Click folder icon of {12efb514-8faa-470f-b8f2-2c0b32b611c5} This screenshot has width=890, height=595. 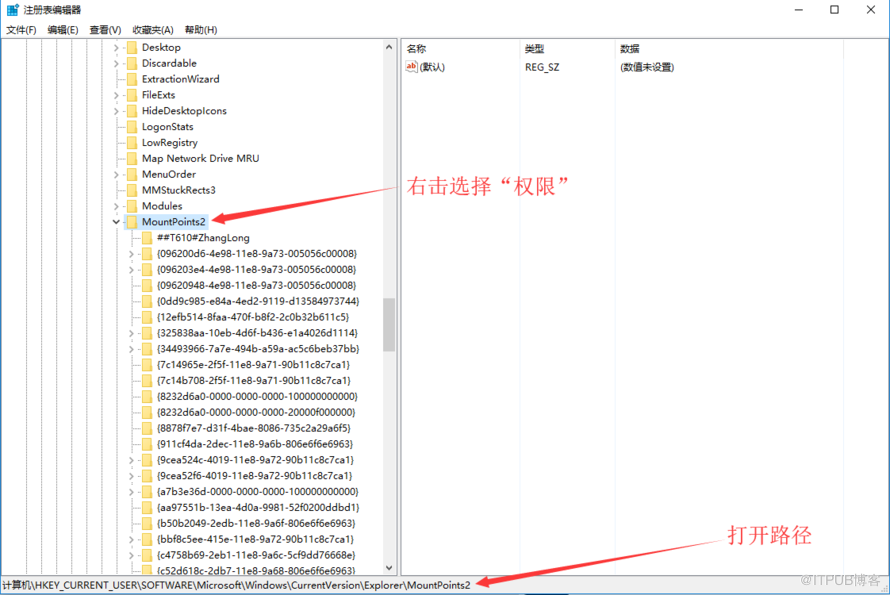pyautogui.click(x=147, y=317)
